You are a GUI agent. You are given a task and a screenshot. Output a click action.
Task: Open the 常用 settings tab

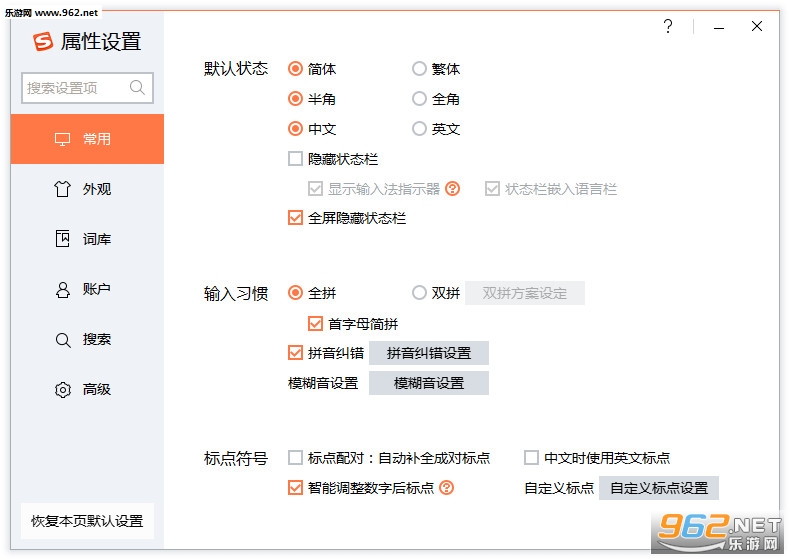(87, 139)
